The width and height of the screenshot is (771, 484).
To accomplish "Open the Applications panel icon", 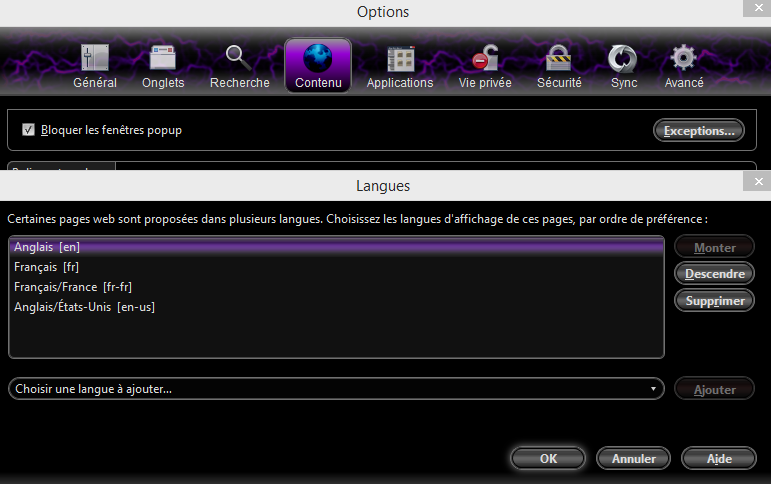I will 400,59.
